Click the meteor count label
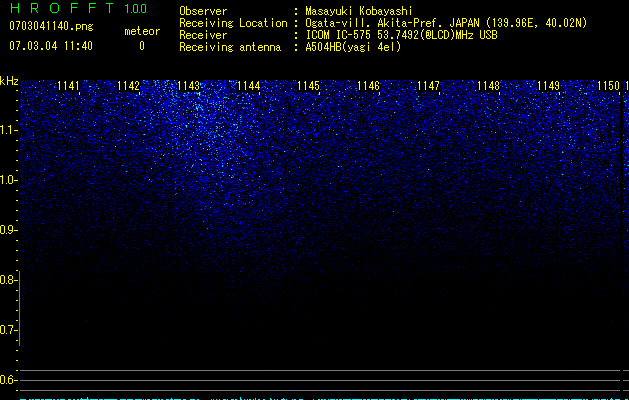Screen dimensions: 629x400 [142, 31]
